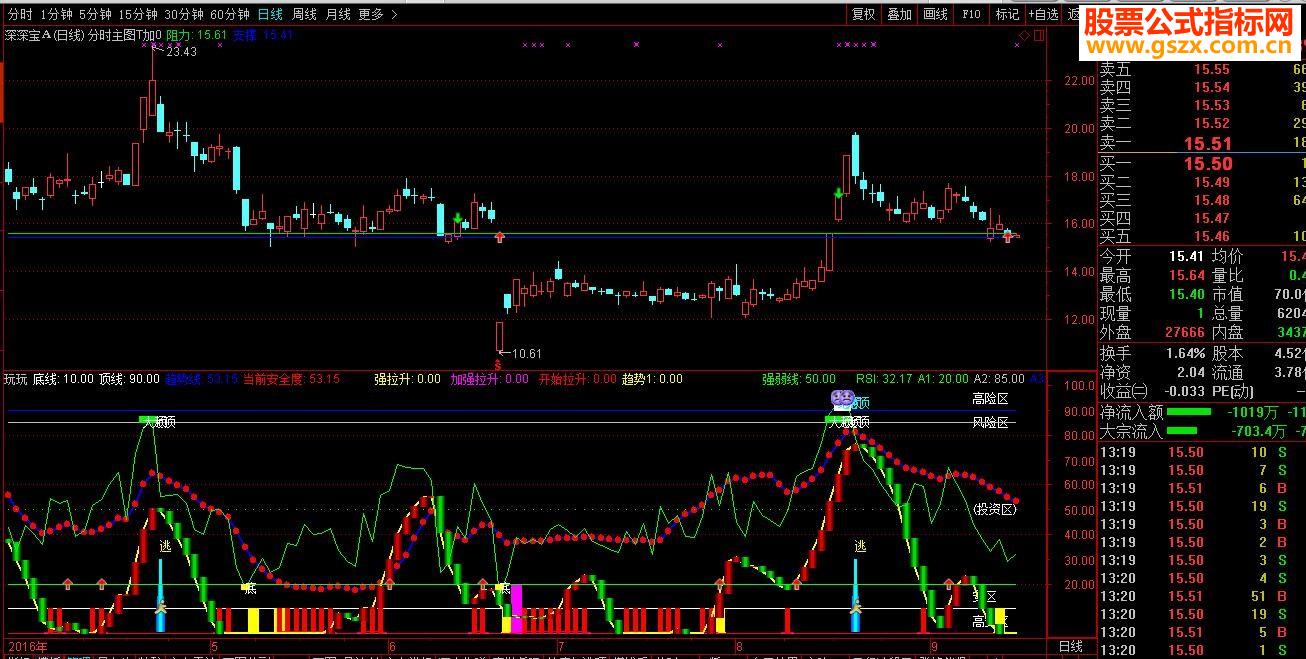1306x659 pixels.
Task: Click the green down arrow before the gap down
Action: tap(457, 219)
